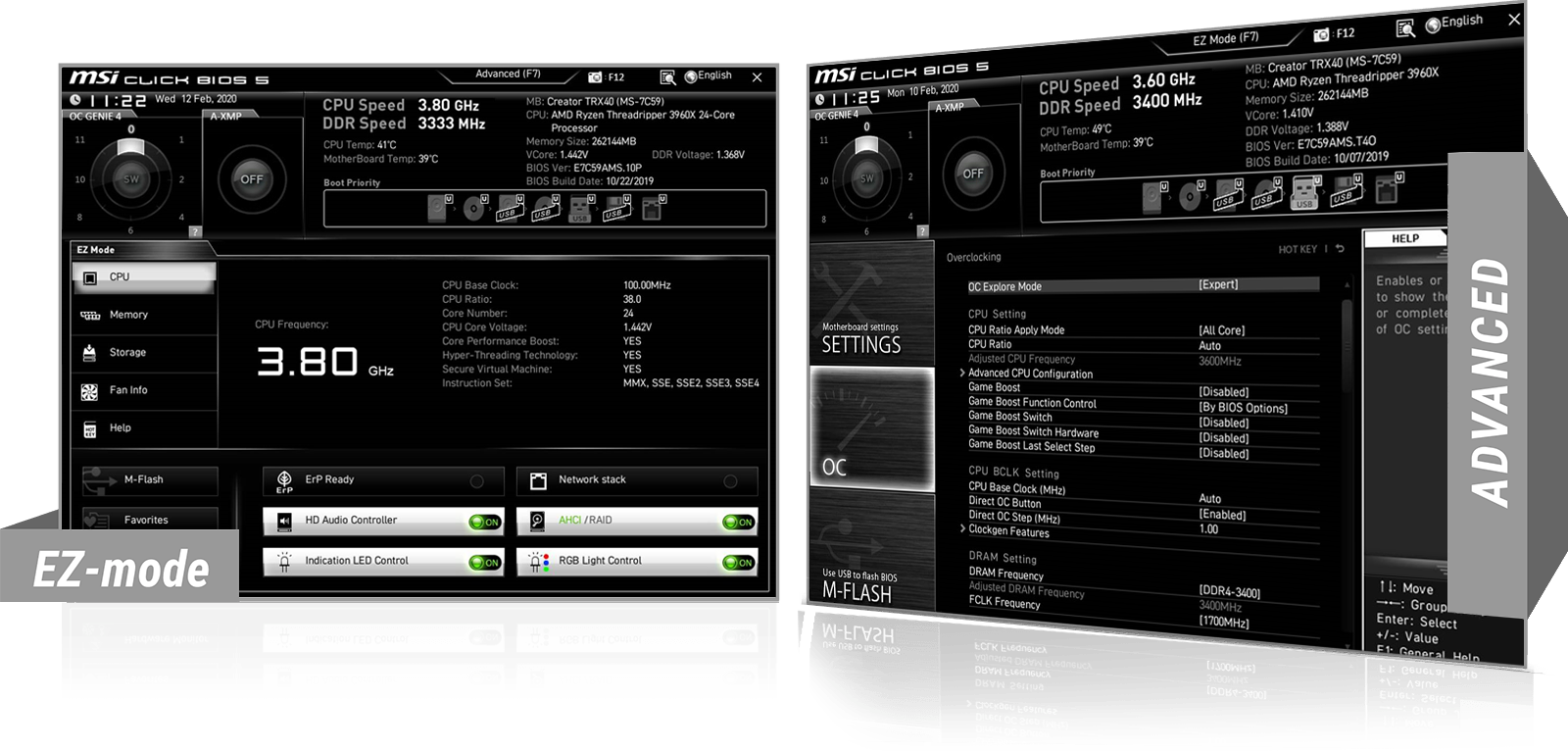
Task: Click the back arrow next to HOT KEY
Action: pyautogui.click(x=1340, y=249)
